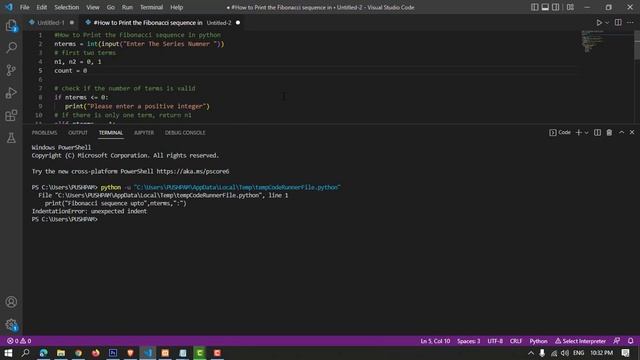Open Firefox from the taskbar

(96, 353)
